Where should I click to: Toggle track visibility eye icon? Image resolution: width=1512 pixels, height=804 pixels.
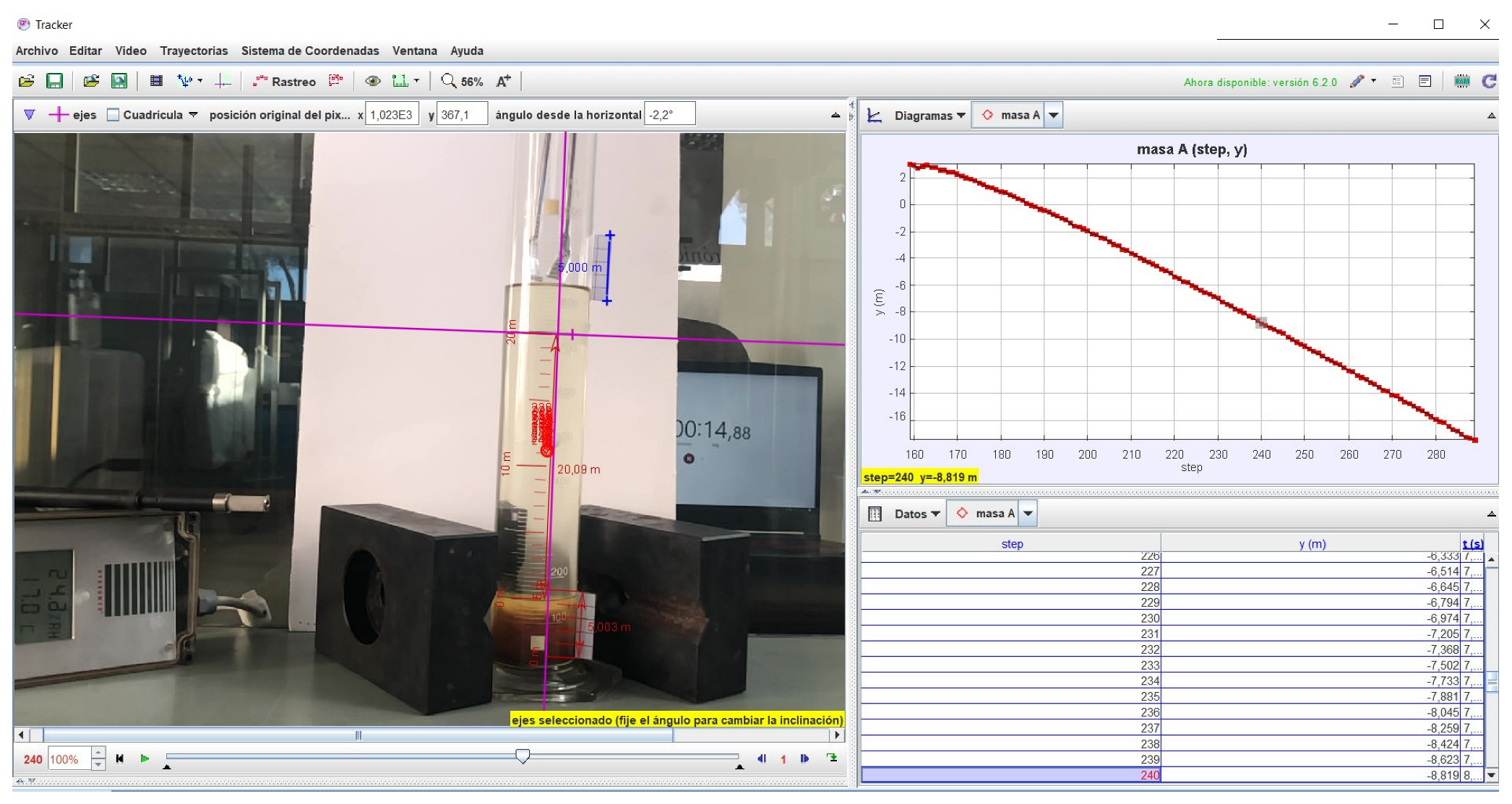[x=373, y=81]
